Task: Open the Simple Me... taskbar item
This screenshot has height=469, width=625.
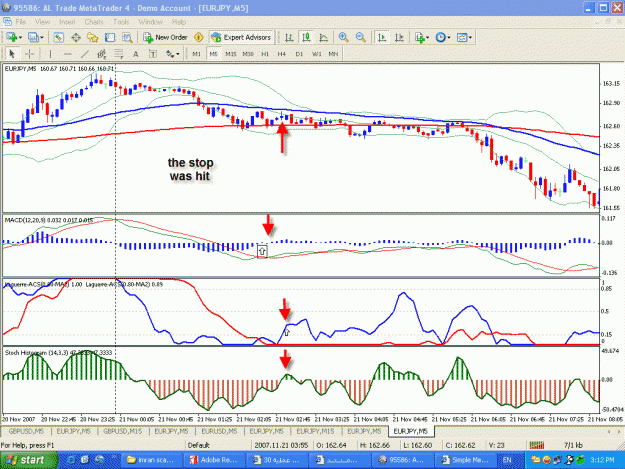Action: click(466, 460)
